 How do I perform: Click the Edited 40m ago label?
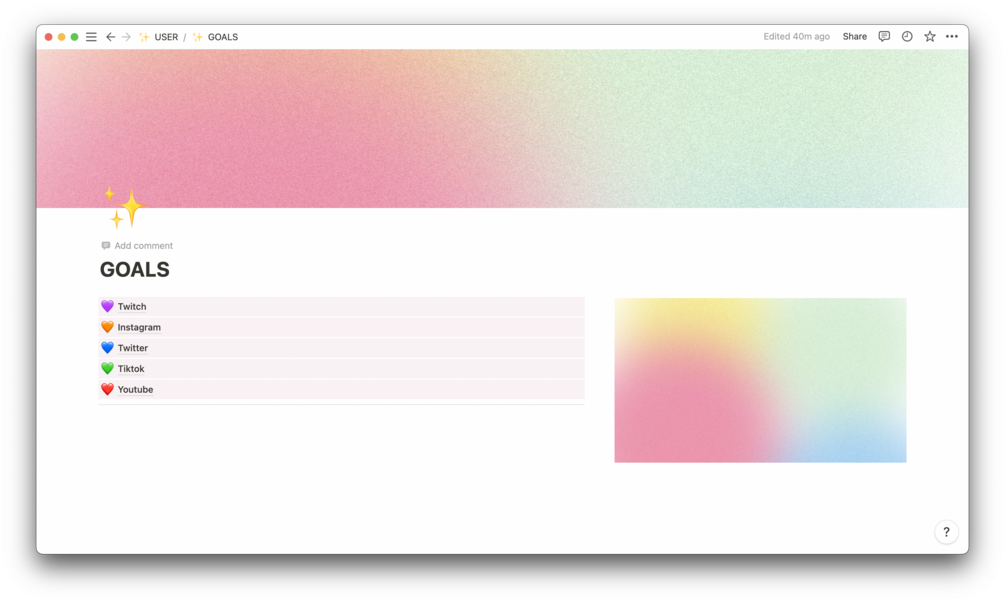pos(796,37)
